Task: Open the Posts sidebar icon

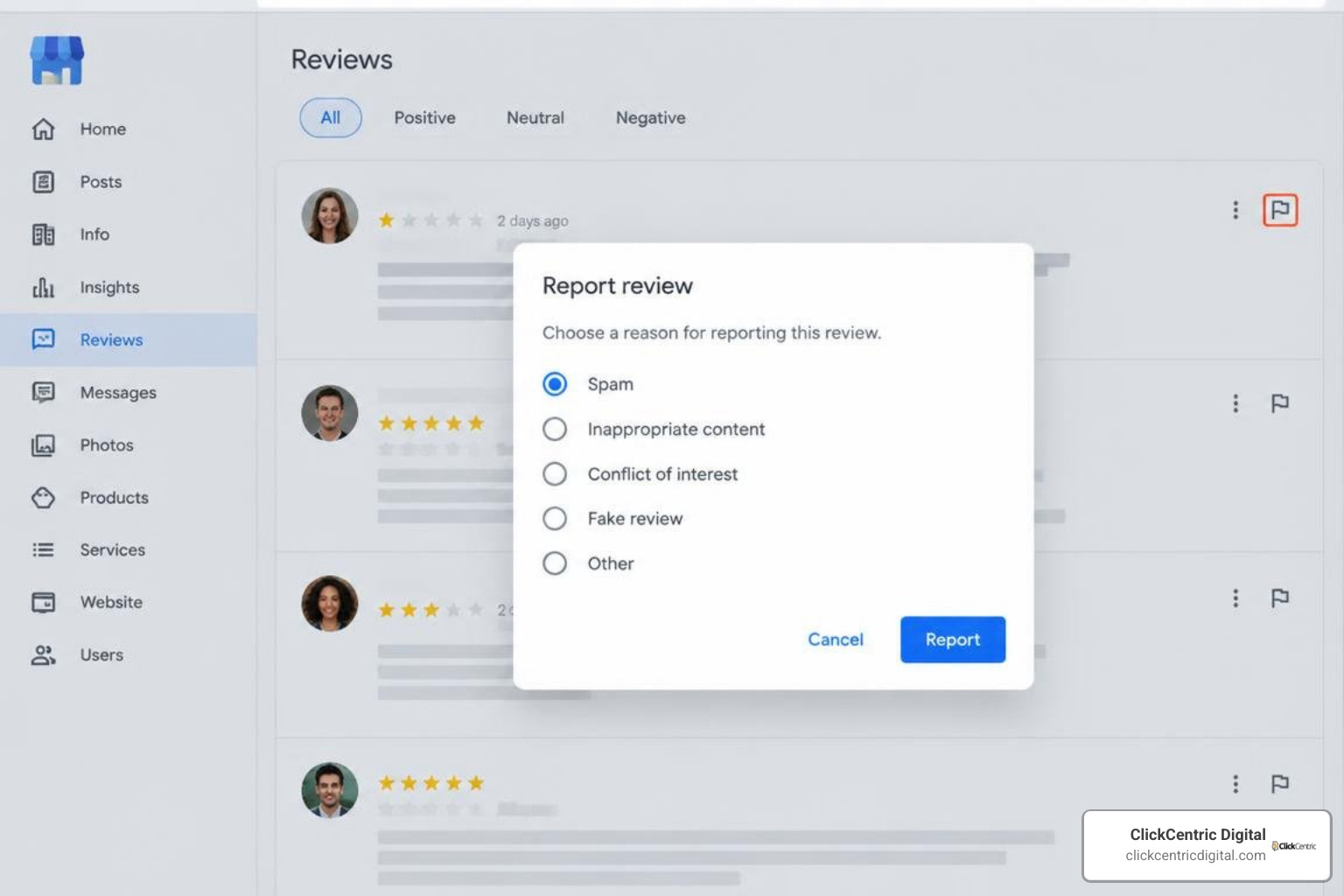Action: point(43,182)
